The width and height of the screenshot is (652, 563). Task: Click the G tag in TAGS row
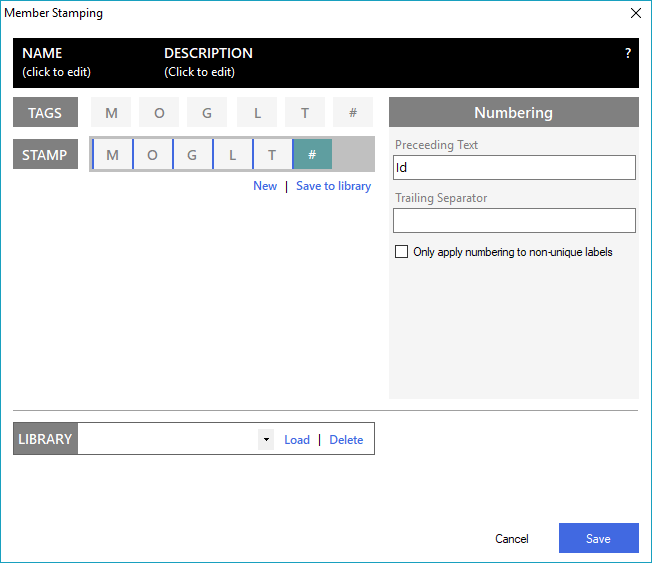(x=207, y=113)
